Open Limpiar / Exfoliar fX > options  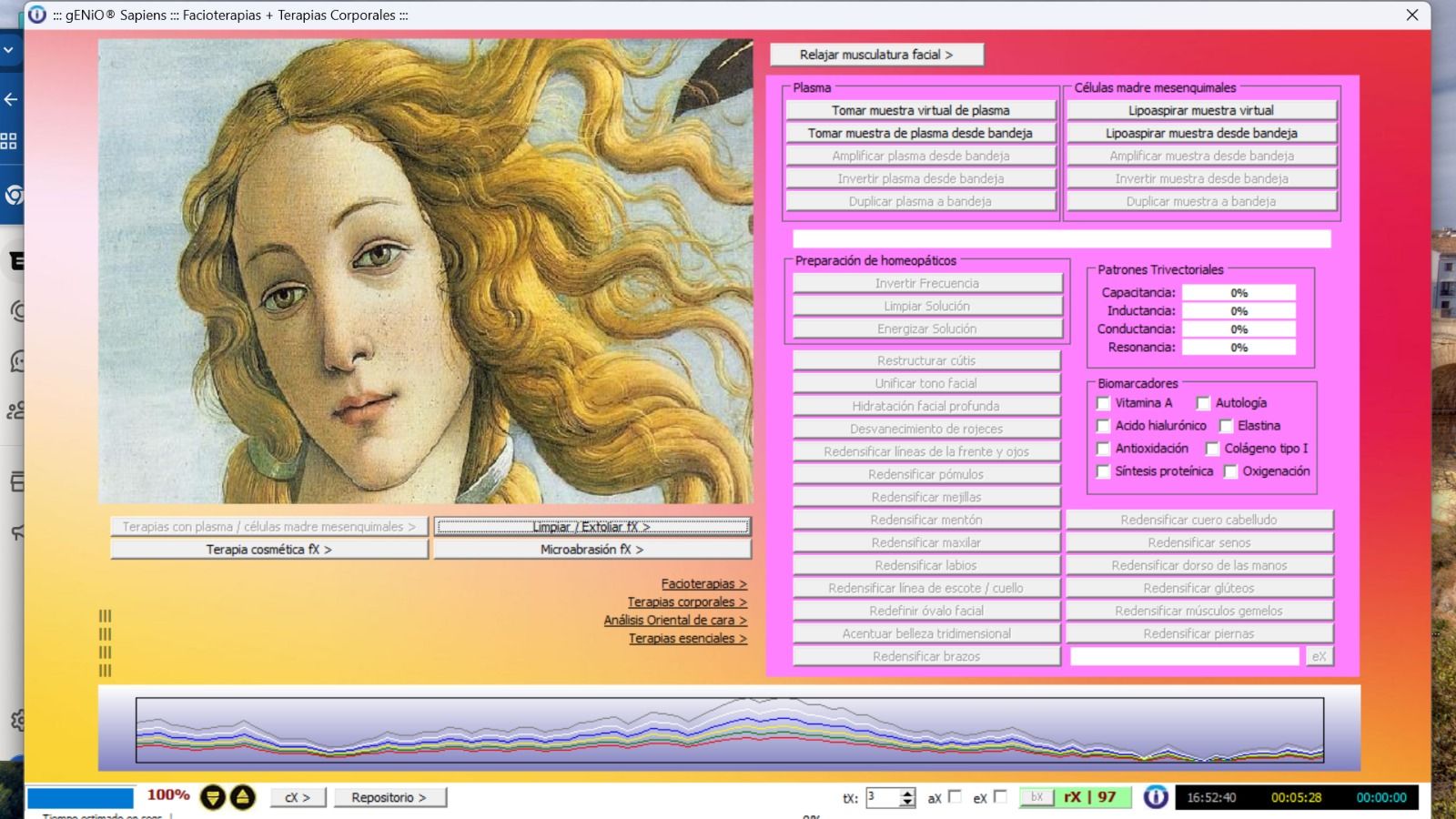pyautogui.click(x=591, y=527)
